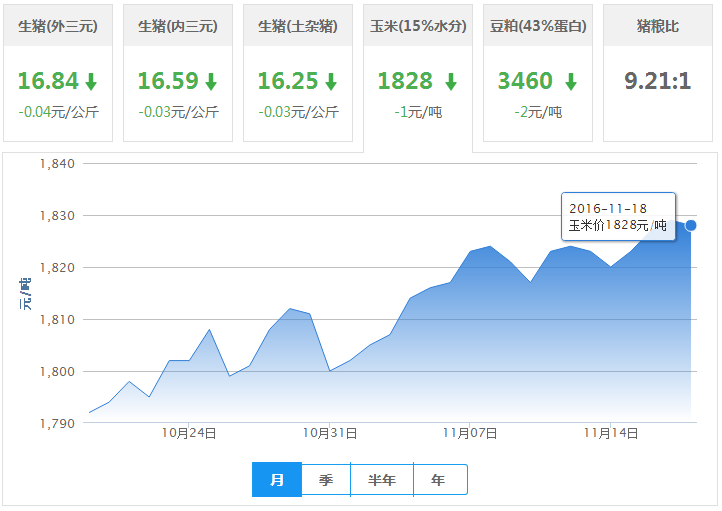Select the 生猪(外三元) price card
722x511 pixels.
click(58, 73)
